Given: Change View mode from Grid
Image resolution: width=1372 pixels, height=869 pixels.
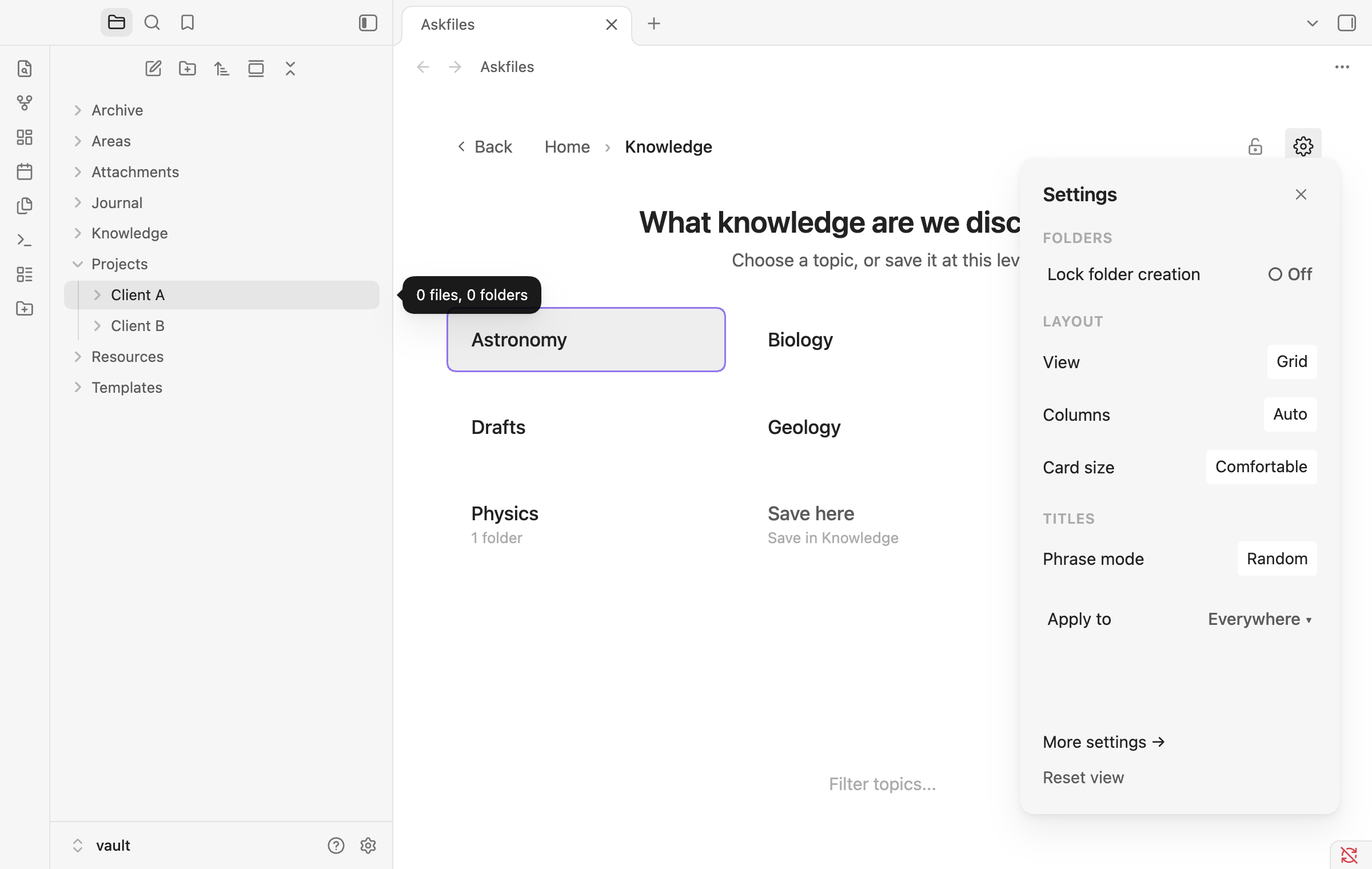Looking at the screenshot, I should tap(1292, 362).
